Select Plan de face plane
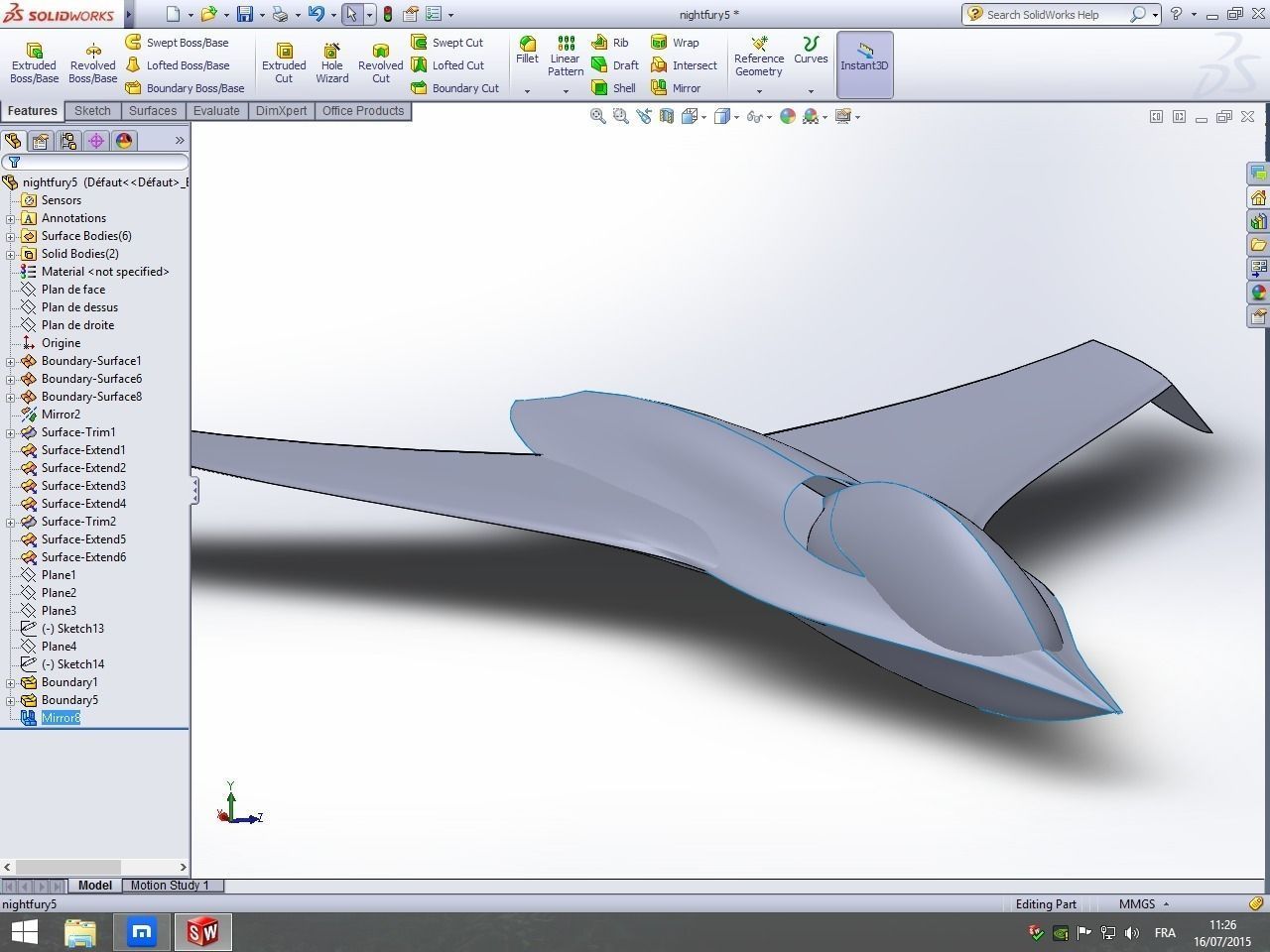This screenshot has width=1270, height=952. point(73,290)
